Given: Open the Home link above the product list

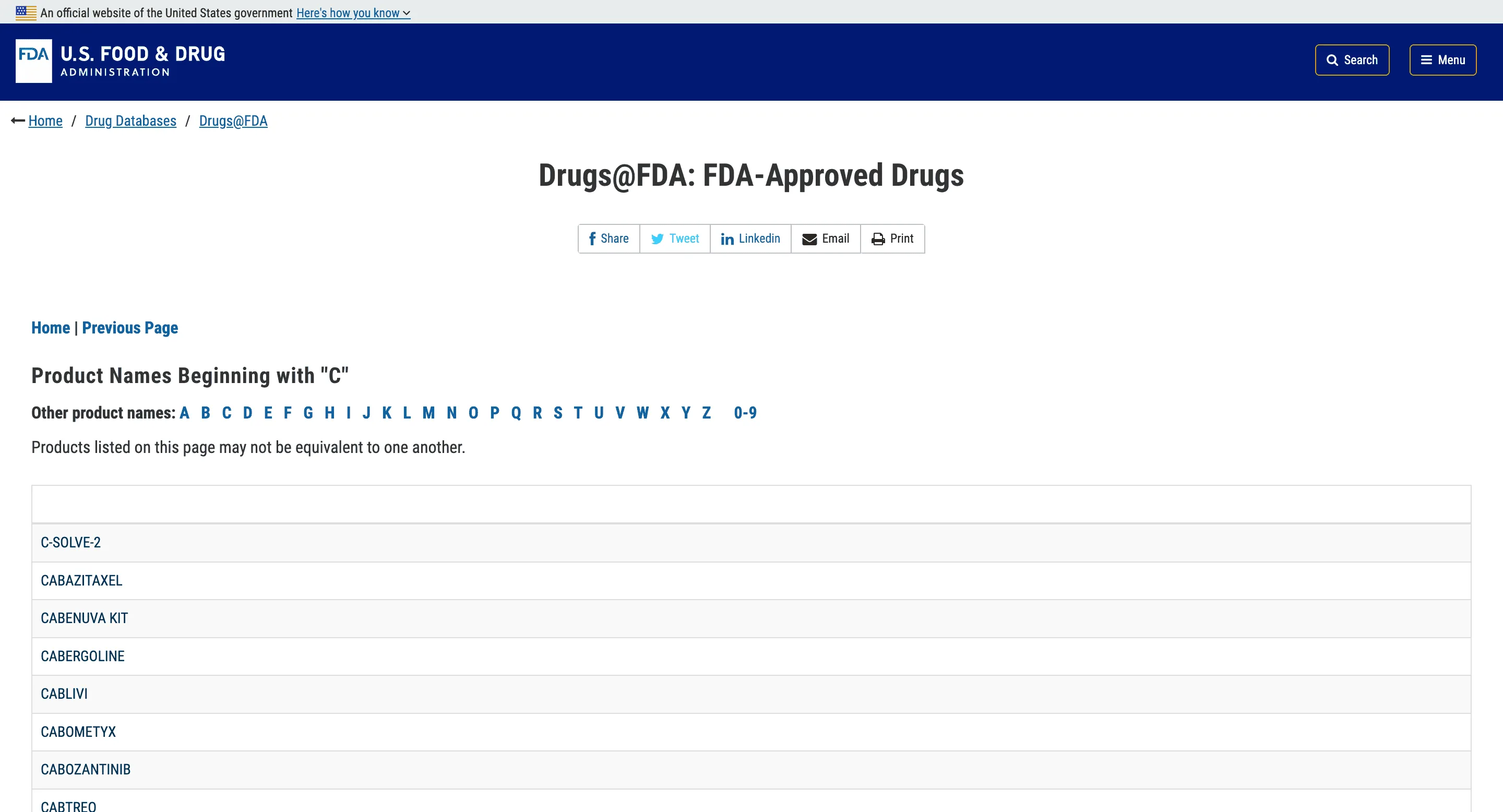Looking at the screenshot, I should click(x=50, y=328).
